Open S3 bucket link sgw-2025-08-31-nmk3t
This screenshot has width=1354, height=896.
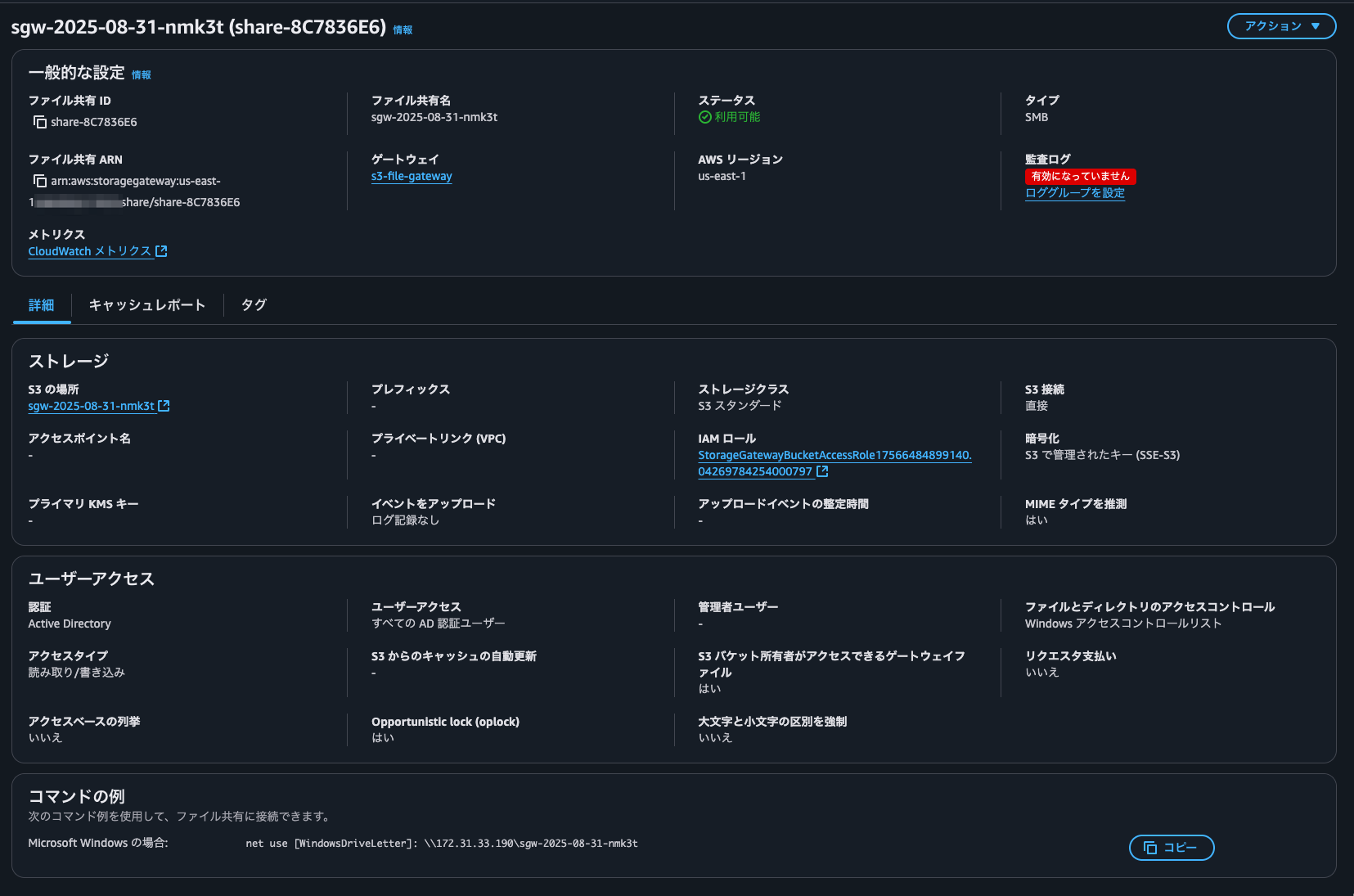(92, 406)
